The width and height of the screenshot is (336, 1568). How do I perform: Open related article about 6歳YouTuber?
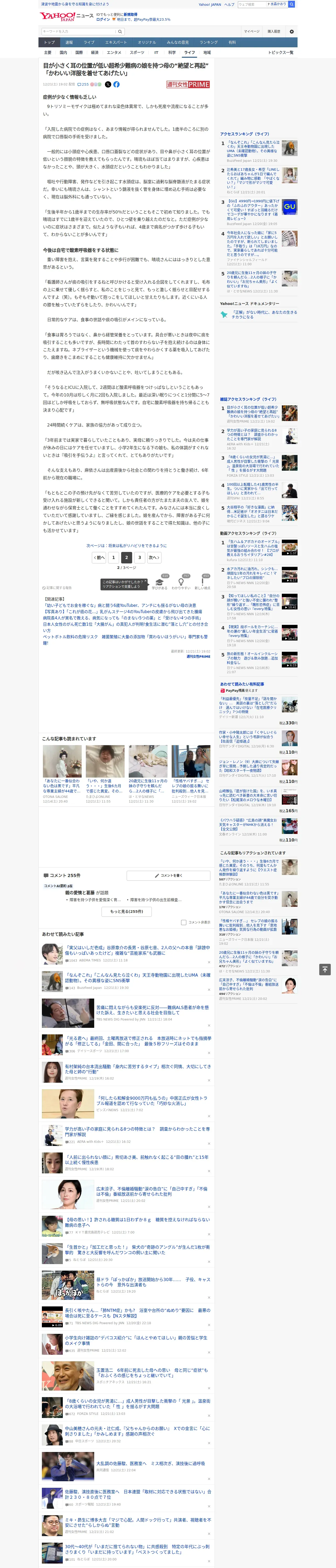(x=121, y=606)
